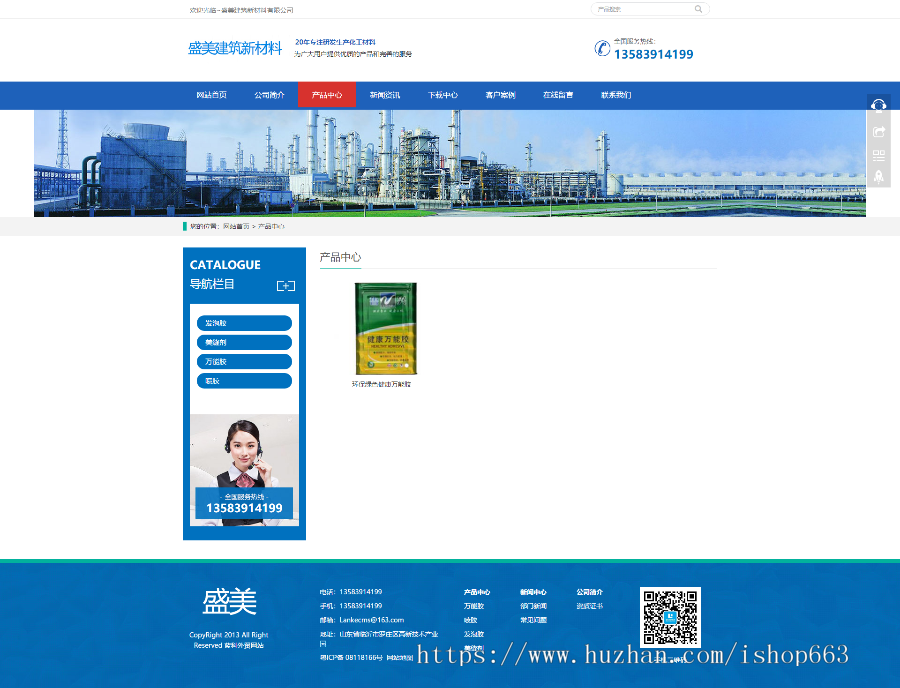Toggle the 万能胶 category in the catalogue
Screen dimensions: 900x688
[x=244, y=360]
